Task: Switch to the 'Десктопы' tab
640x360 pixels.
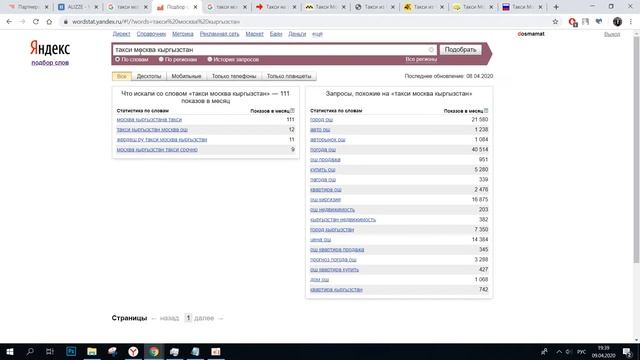Action: (149, 76)
